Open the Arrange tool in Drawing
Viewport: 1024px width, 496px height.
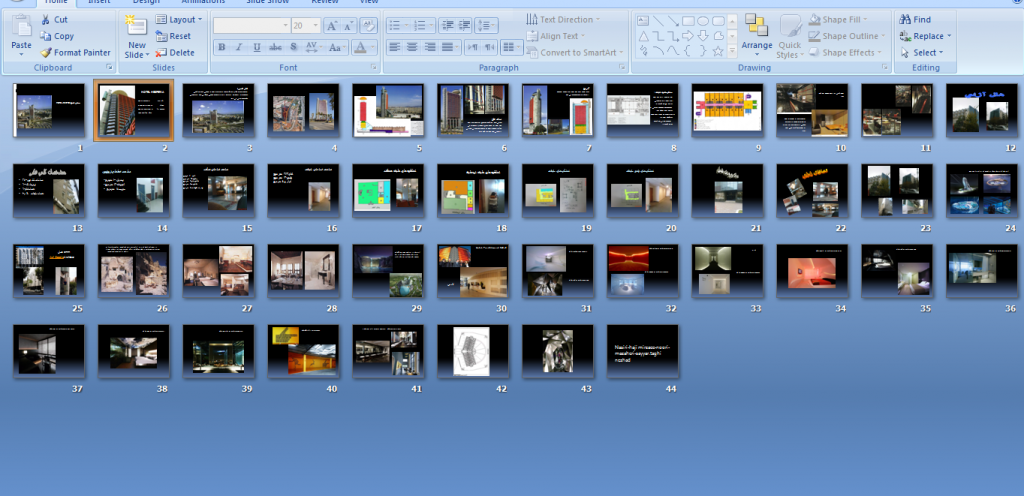[x=756, y=37]
